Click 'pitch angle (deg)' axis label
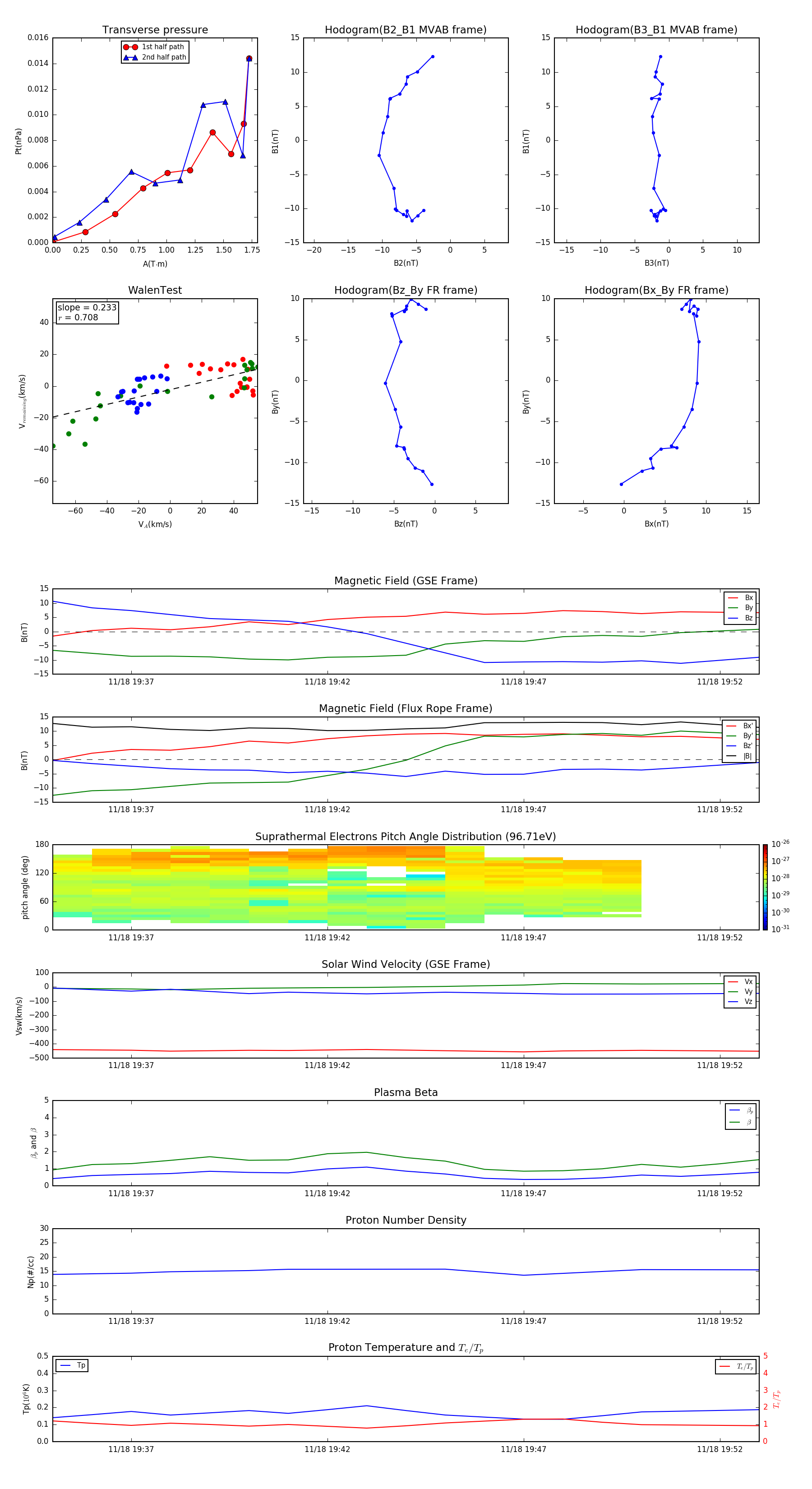 tap(25, 887)
